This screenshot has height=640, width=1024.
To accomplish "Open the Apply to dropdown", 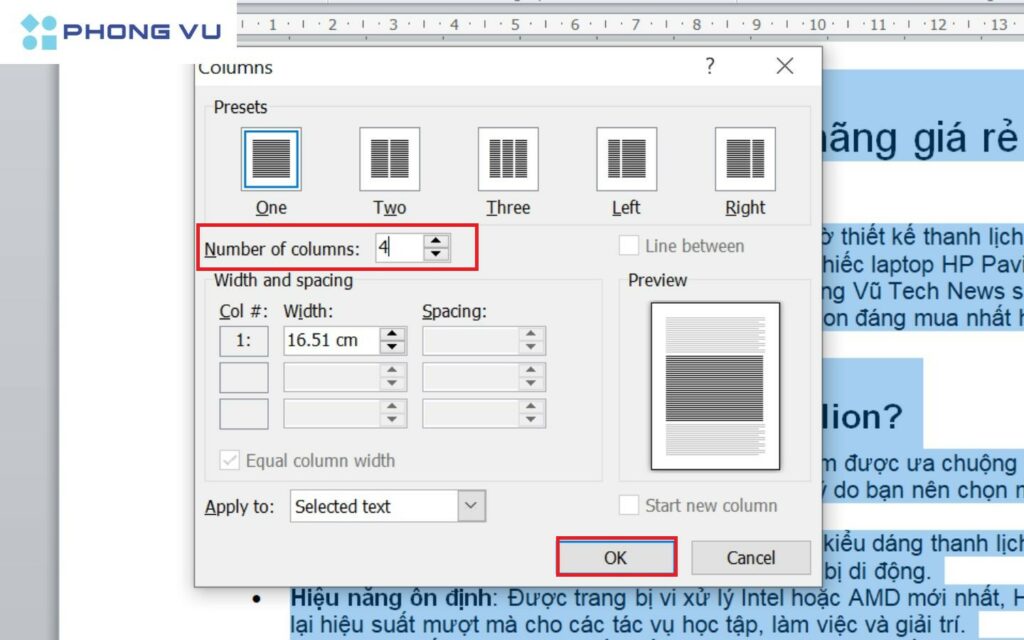I will coord(470,506).
